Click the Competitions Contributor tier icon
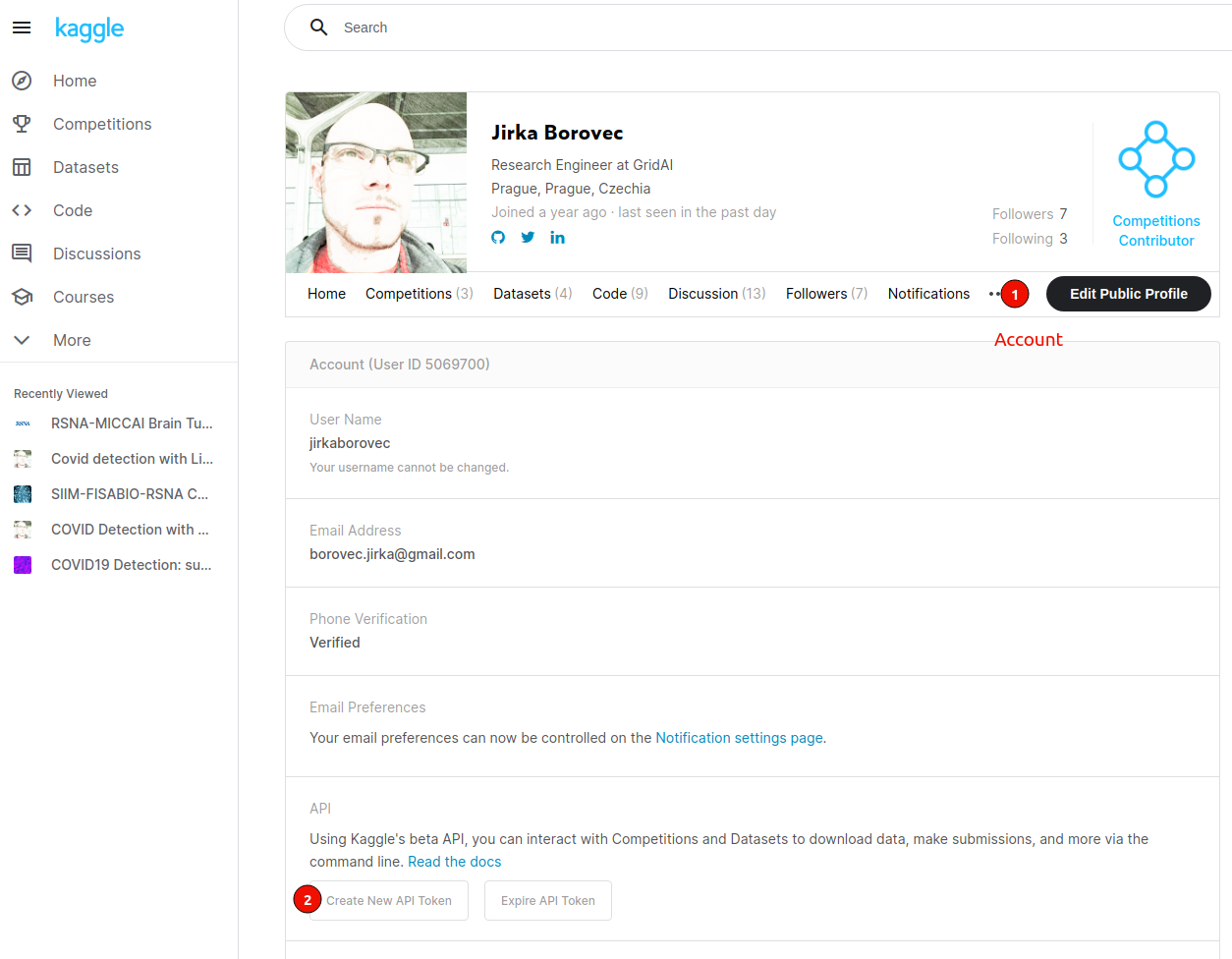Image resolution: width=1232 pixels, height=959 pixels. tap(1156, 159)
